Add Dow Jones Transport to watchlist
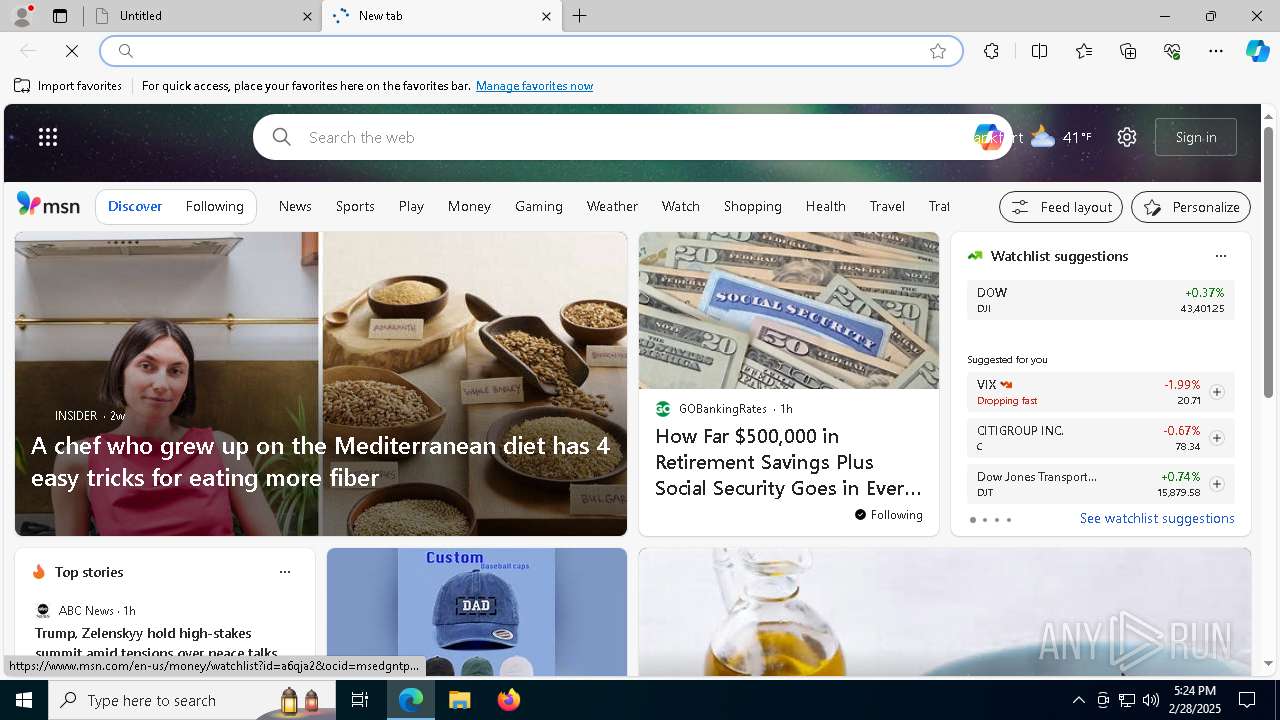The height and width of the screenshot is (720, 1280). 1217,484
